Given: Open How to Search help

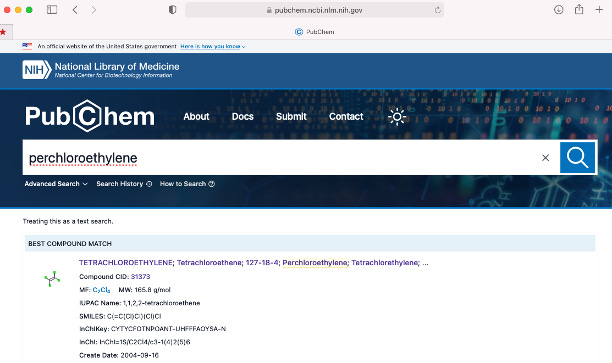Looking at the screenshot, I should 187,183.
